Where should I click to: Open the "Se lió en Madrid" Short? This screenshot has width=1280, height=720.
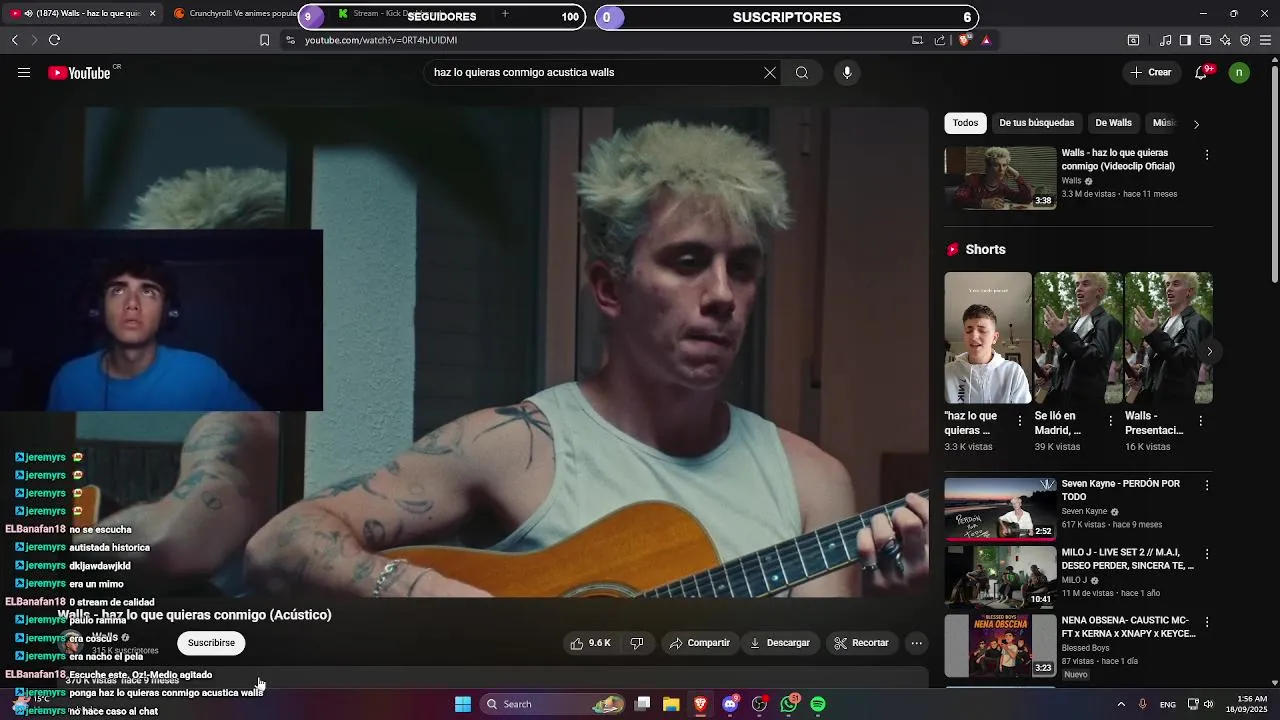point(1078,338)
